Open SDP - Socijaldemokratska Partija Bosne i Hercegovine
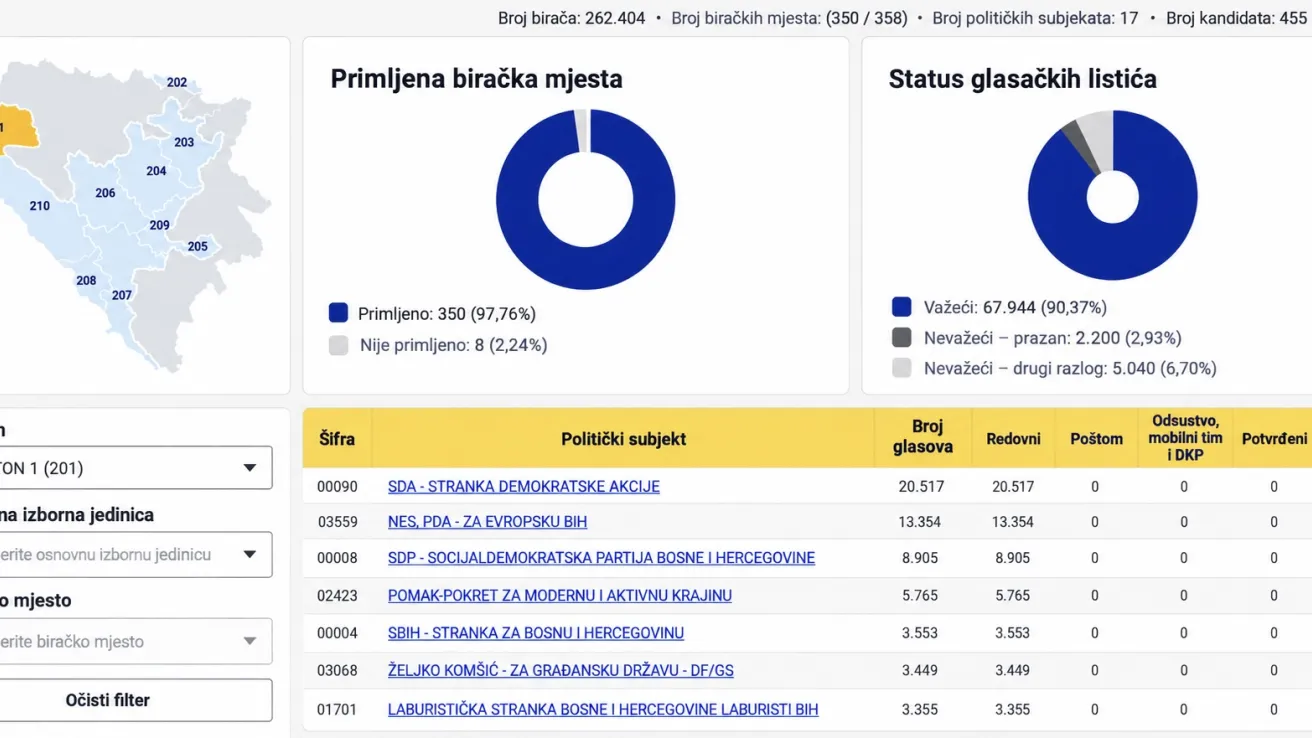The width and height of the screenshot is (1312, 738). 601,558
